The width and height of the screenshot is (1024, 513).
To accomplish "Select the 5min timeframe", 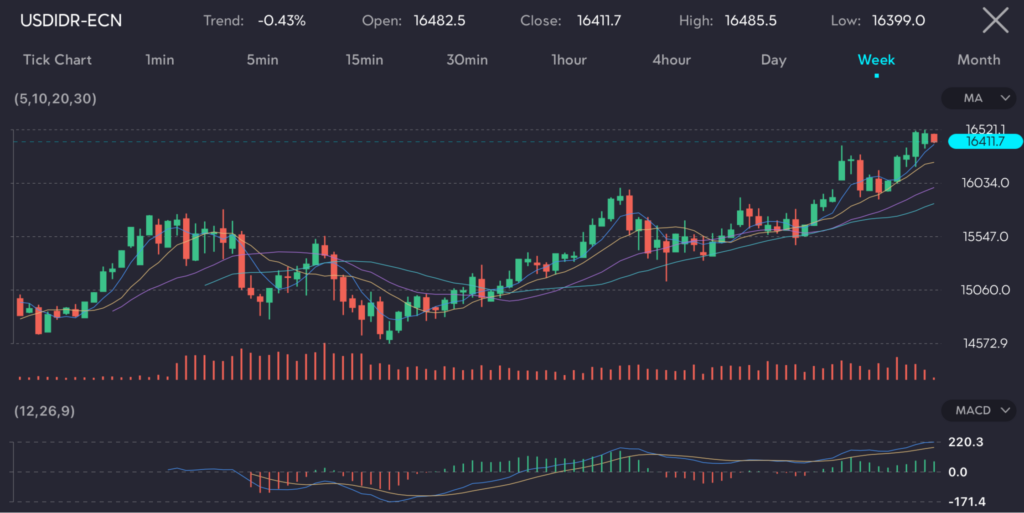I will [262, 60].
